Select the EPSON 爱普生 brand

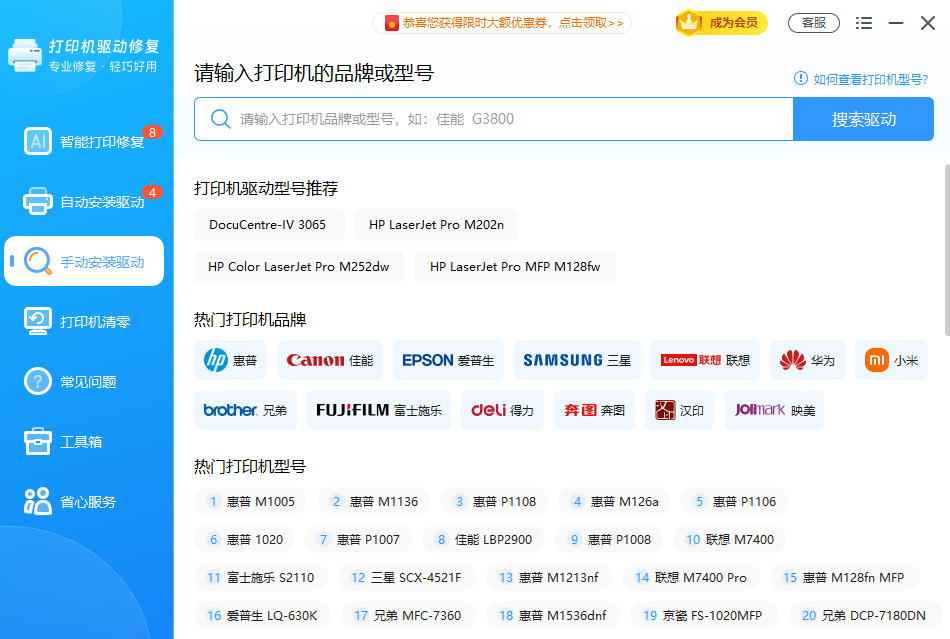pyautogui.click(x=448, y=360)
